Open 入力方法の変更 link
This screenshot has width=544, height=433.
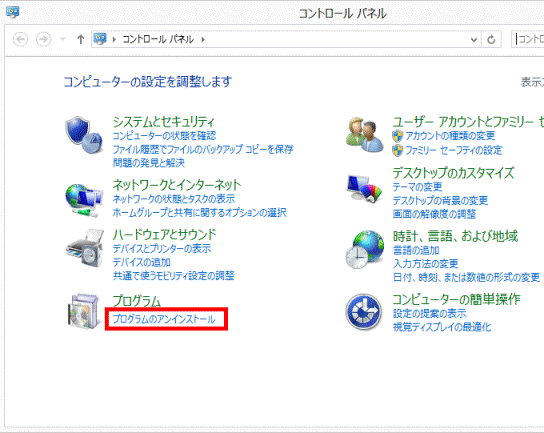click(425, 264)
